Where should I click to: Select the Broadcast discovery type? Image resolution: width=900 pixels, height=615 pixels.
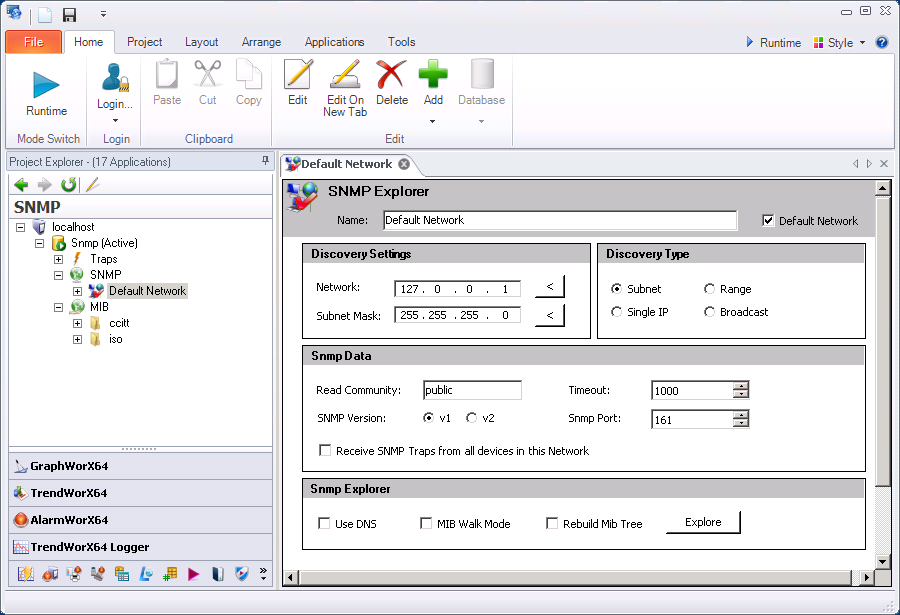coord(710,312)
